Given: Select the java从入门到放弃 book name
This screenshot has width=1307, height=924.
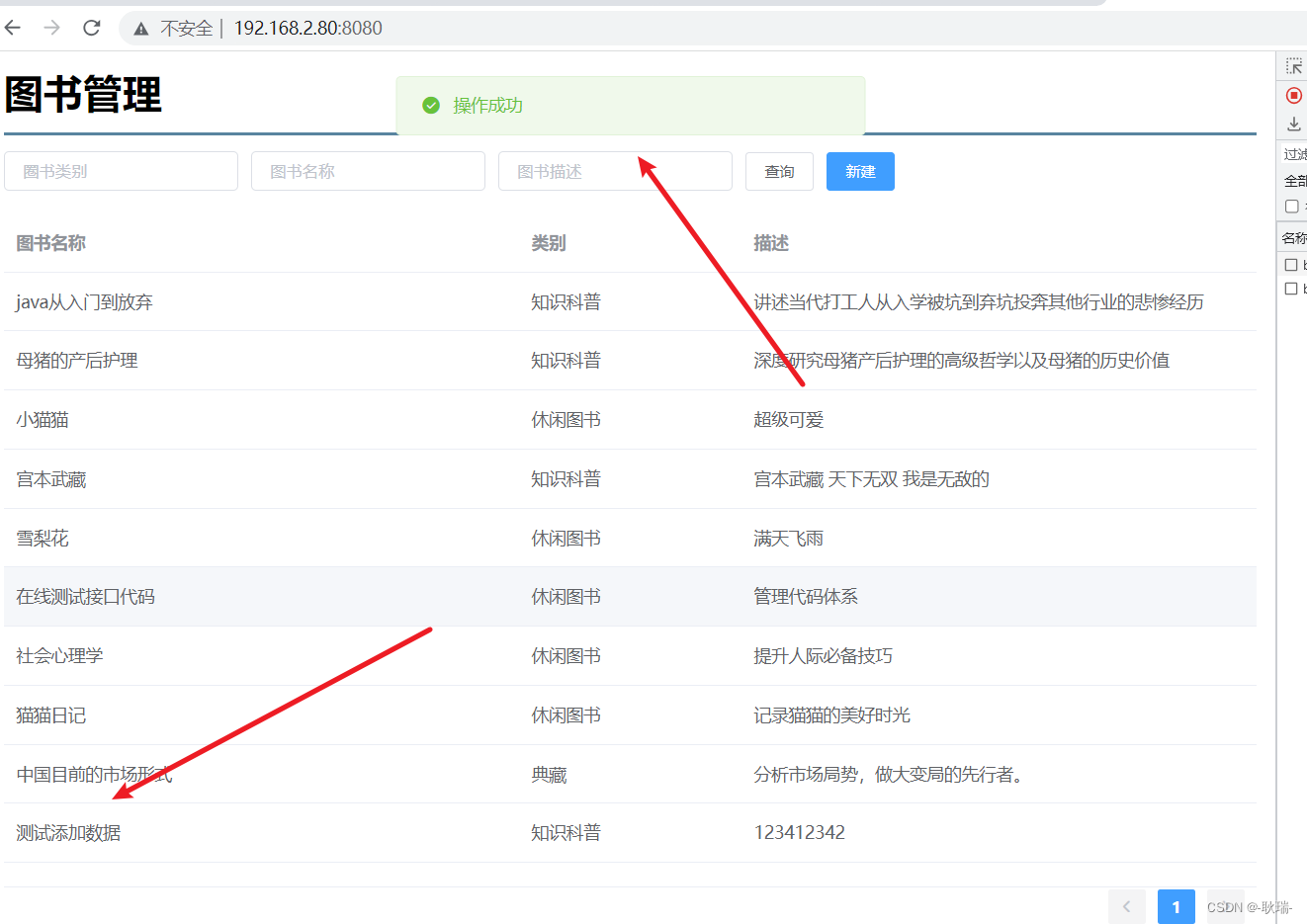Looking at the screenshot, I should [84, 302].
